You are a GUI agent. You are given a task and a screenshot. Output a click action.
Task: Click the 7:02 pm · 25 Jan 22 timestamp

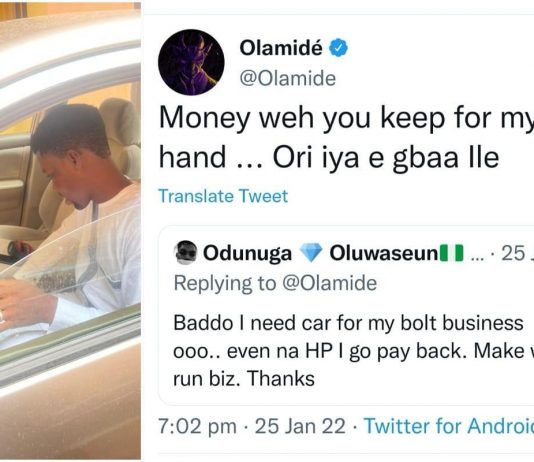252,426
